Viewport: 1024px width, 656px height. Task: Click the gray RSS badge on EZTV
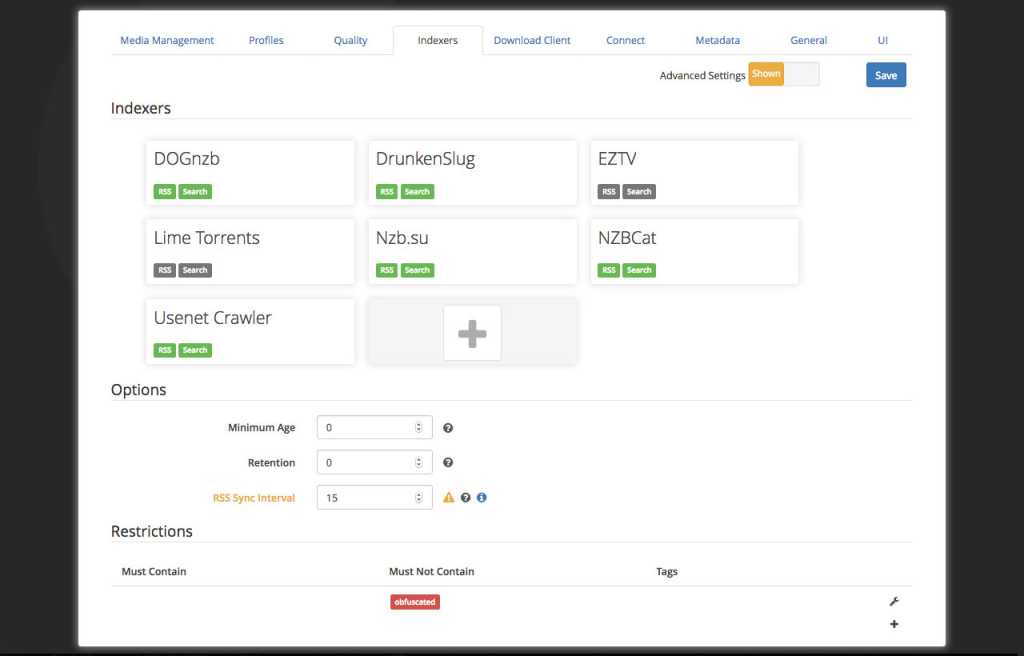[x=609, y=191]
